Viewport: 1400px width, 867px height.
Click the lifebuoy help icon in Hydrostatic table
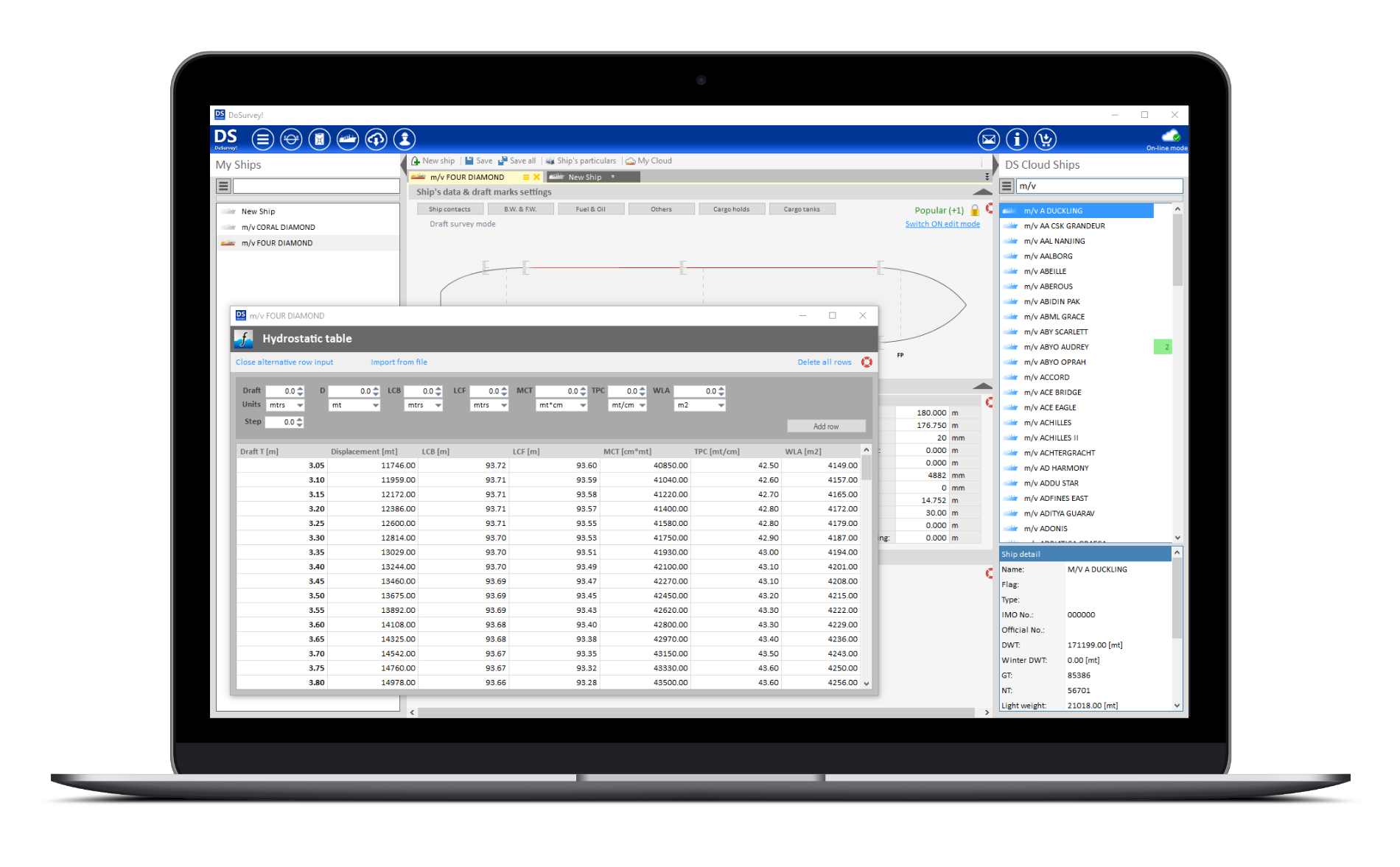tap(867, 362)
